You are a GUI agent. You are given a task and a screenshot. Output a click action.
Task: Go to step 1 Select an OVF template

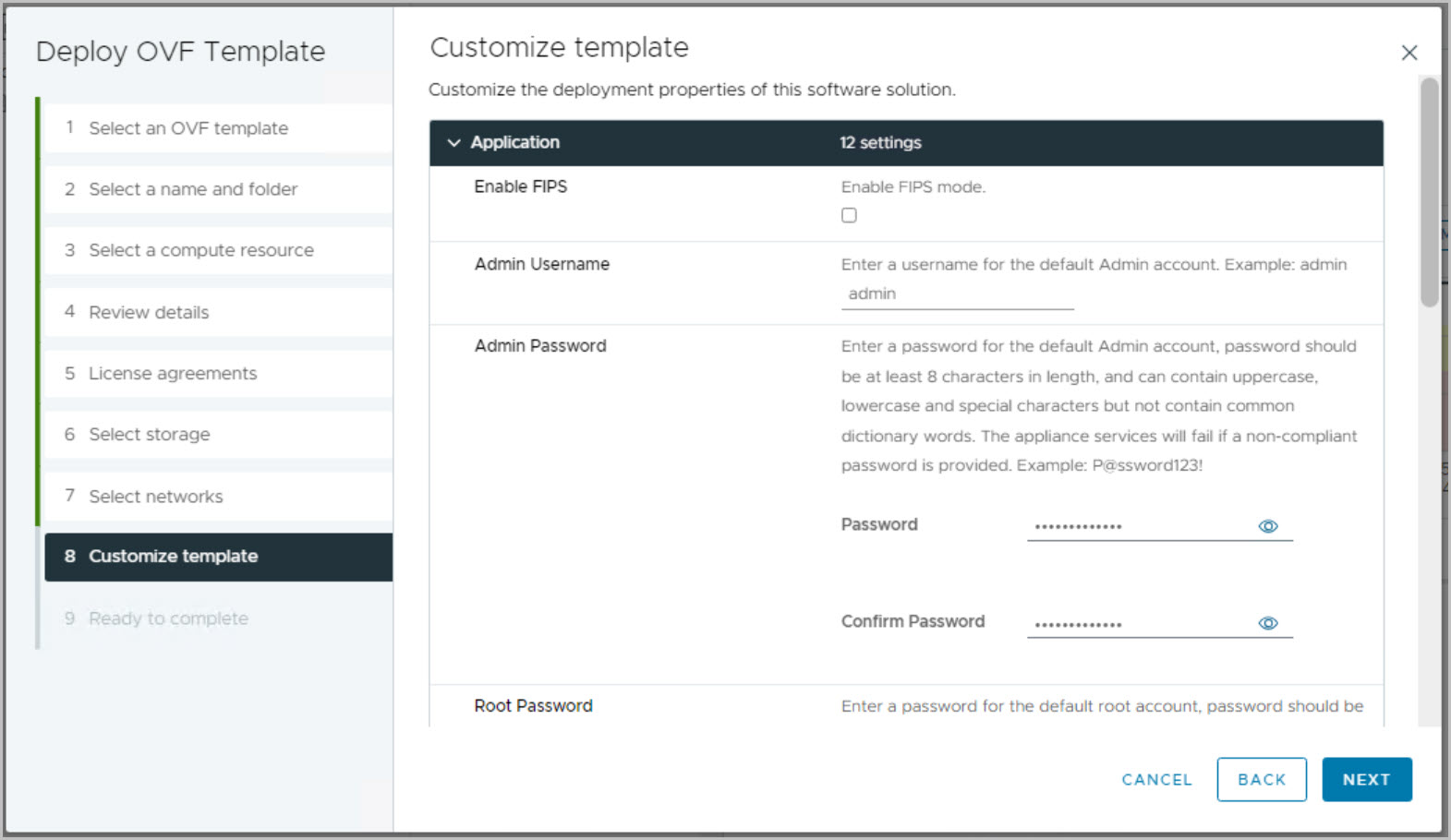click(x=188, y=128)
